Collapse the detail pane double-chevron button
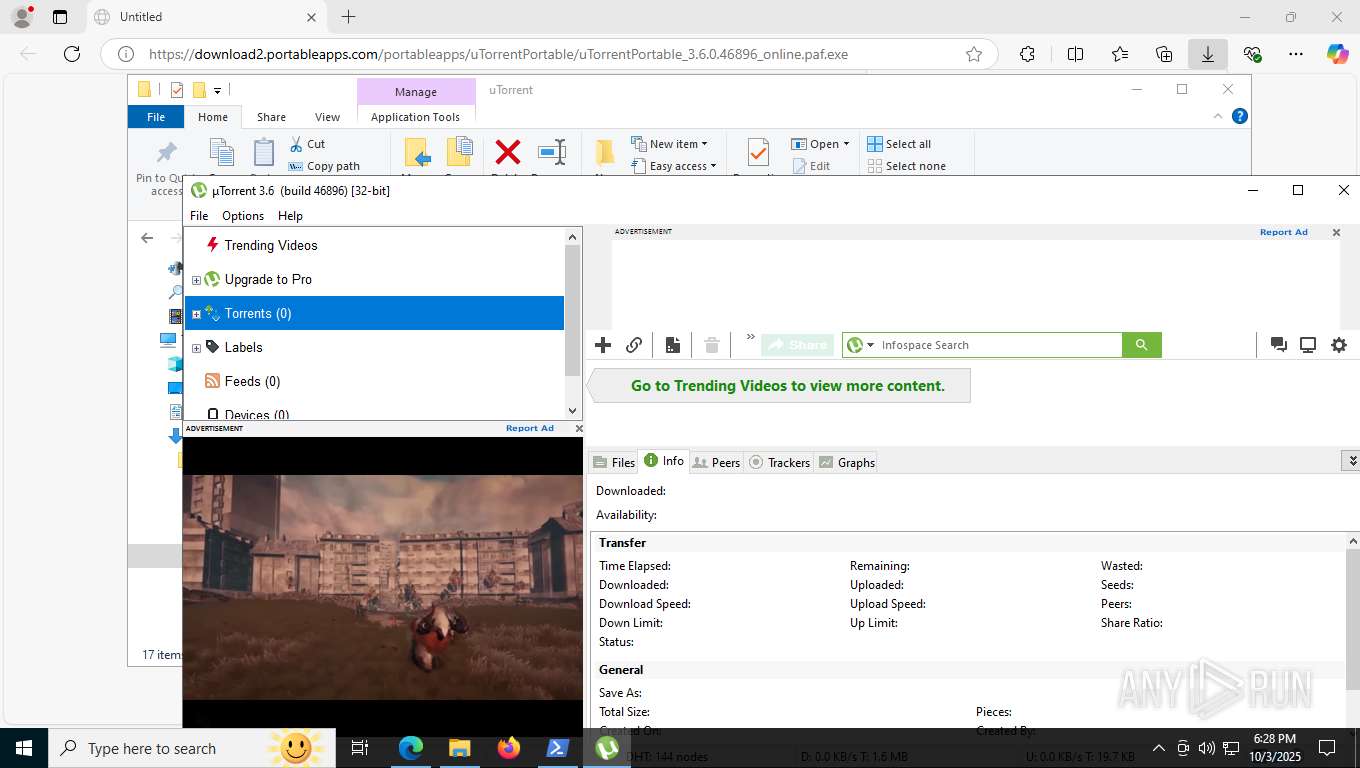 [1352, 461]
